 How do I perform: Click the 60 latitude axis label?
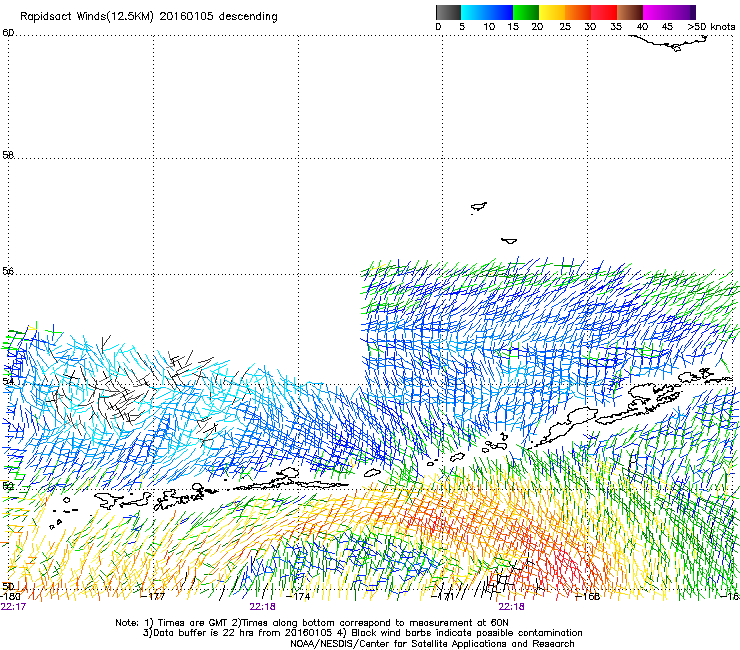[x=8, y=33]
